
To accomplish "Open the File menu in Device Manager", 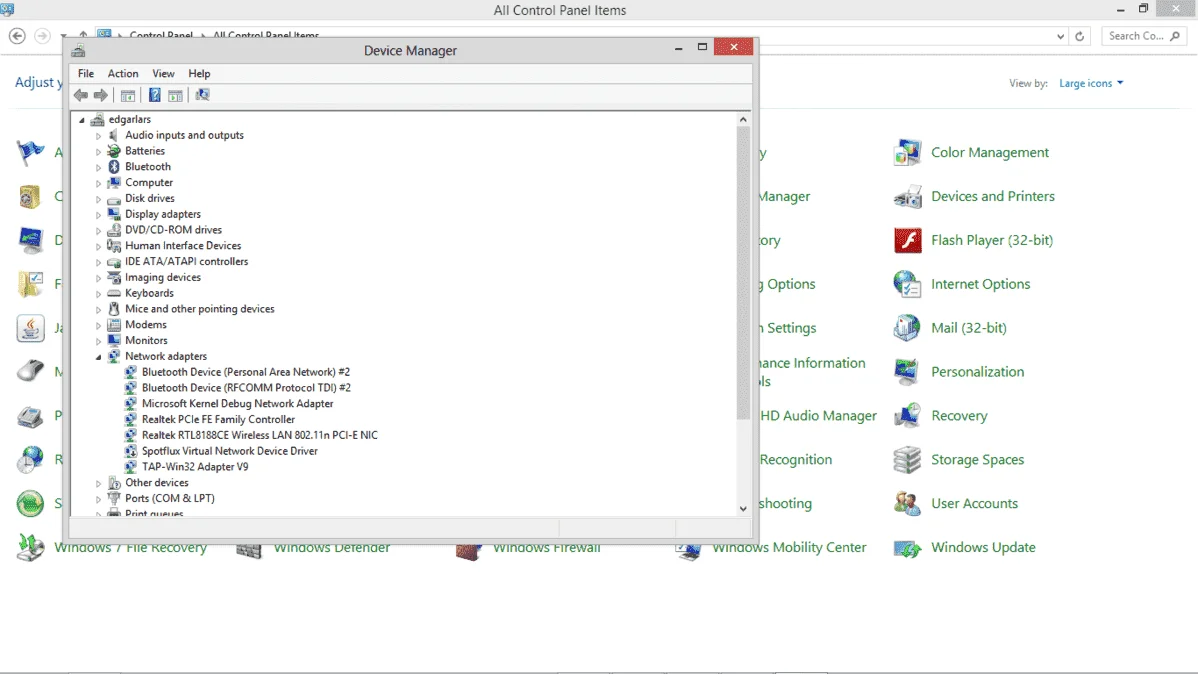I will [x=86, y=74].
